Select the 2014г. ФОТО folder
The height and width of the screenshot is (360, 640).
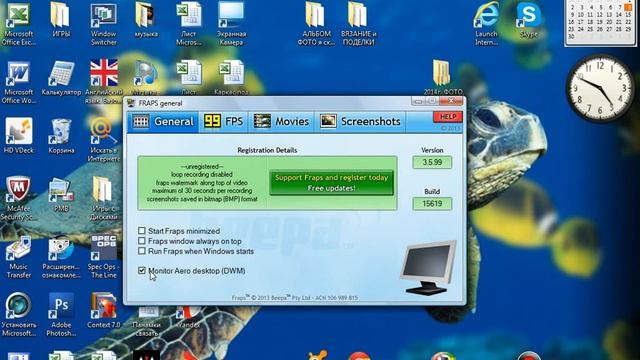pyautogui.click(x=443, y=78)
